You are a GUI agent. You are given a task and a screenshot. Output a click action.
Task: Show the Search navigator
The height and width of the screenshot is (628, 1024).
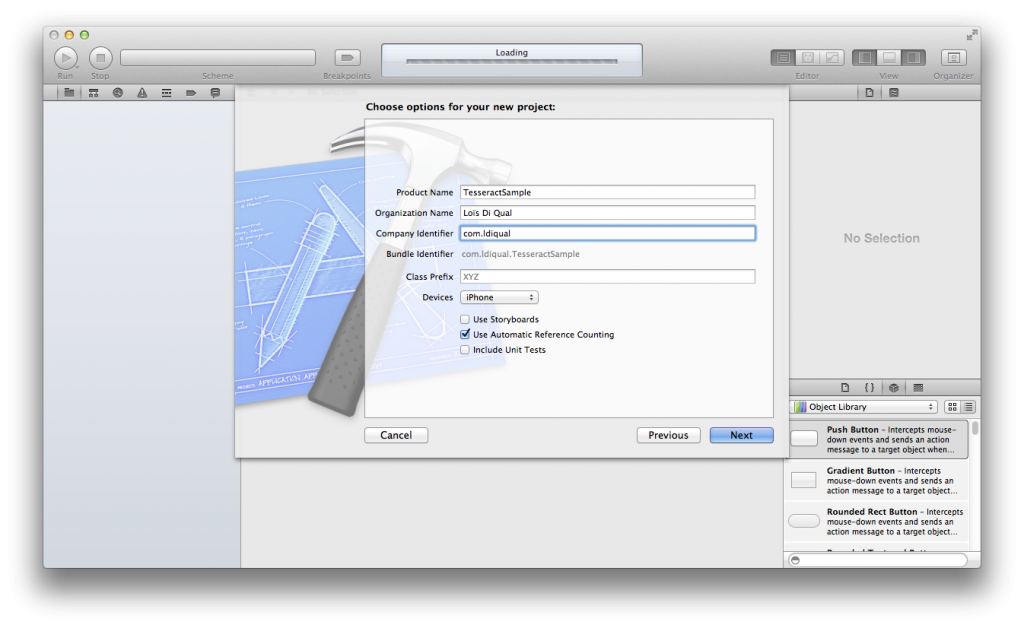point(118,93)
